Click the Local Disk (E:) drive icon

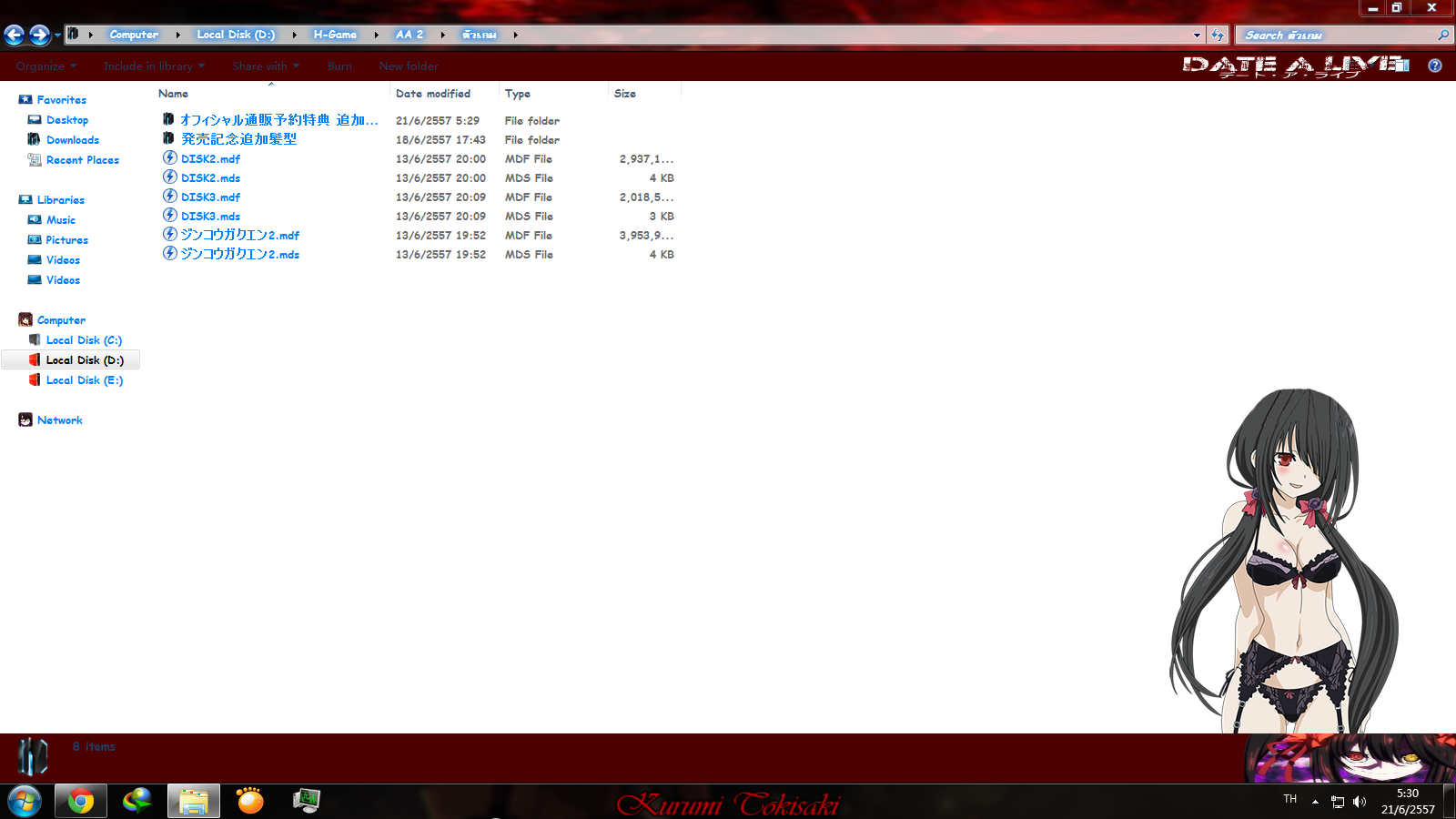pyautogui.click(x=35, y=379)
